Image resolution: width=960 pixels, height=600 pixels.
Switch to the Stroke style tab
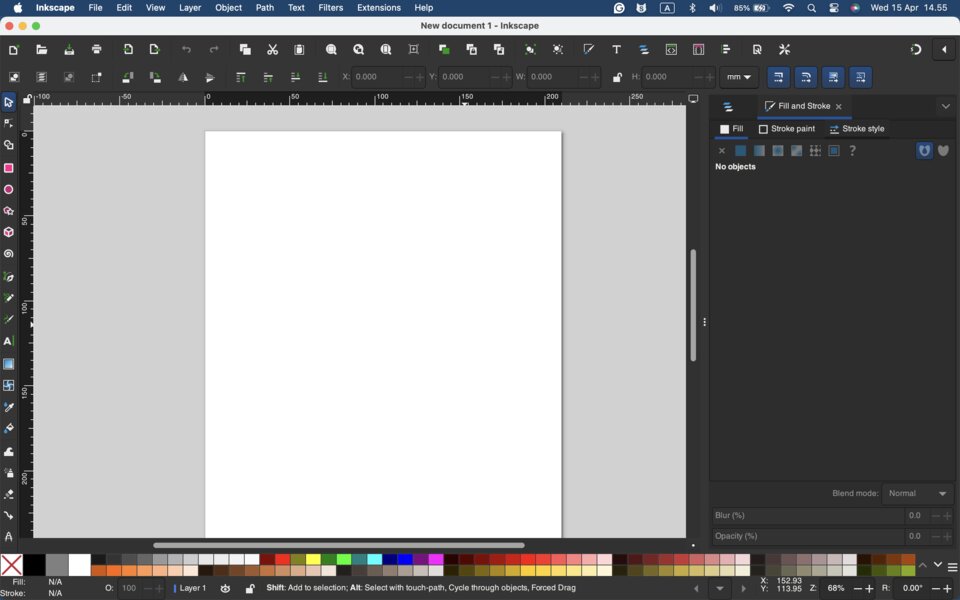[x=857, y=129]
